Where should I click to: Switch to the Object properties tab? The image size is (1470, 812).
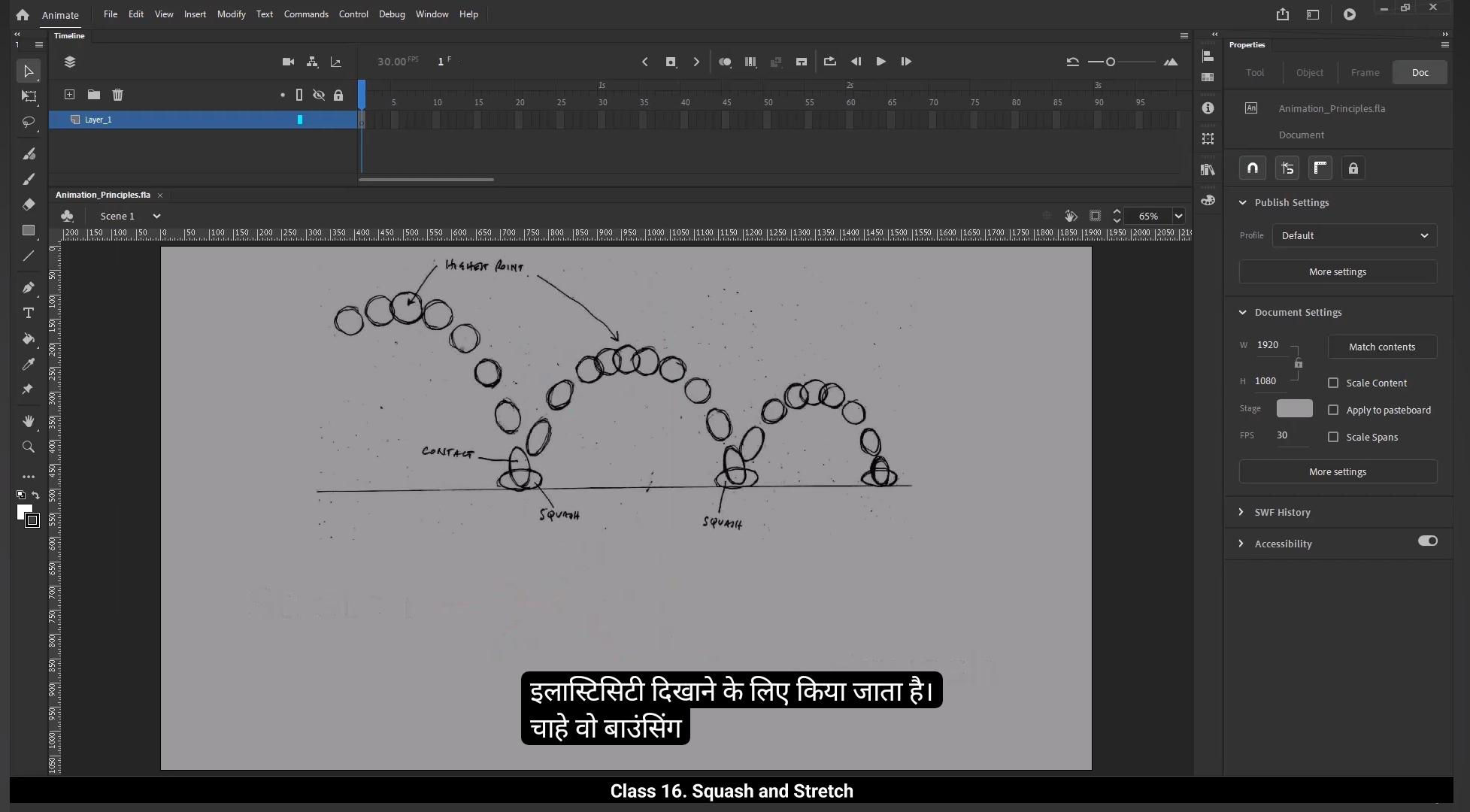point(1309,72)
